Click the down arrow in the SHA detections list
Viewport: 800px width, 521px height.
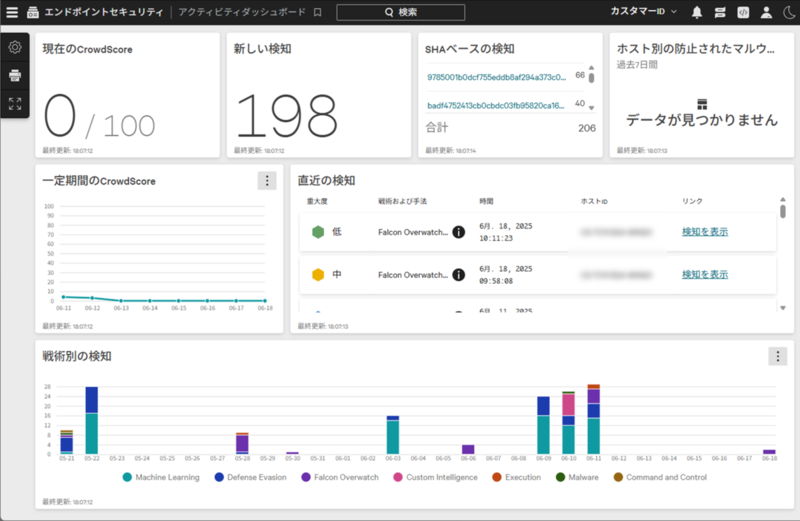tap(591, 108)
